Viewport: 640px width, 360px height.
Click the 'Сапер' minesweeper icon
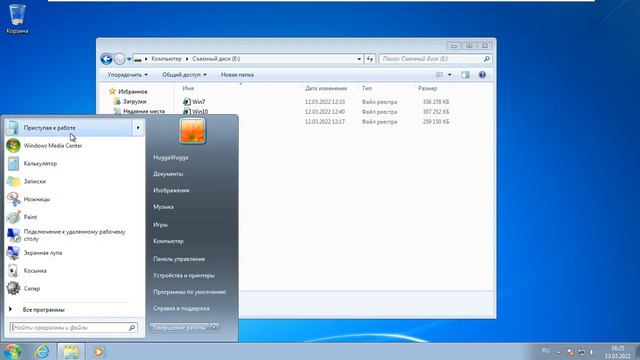click(13, 289)
